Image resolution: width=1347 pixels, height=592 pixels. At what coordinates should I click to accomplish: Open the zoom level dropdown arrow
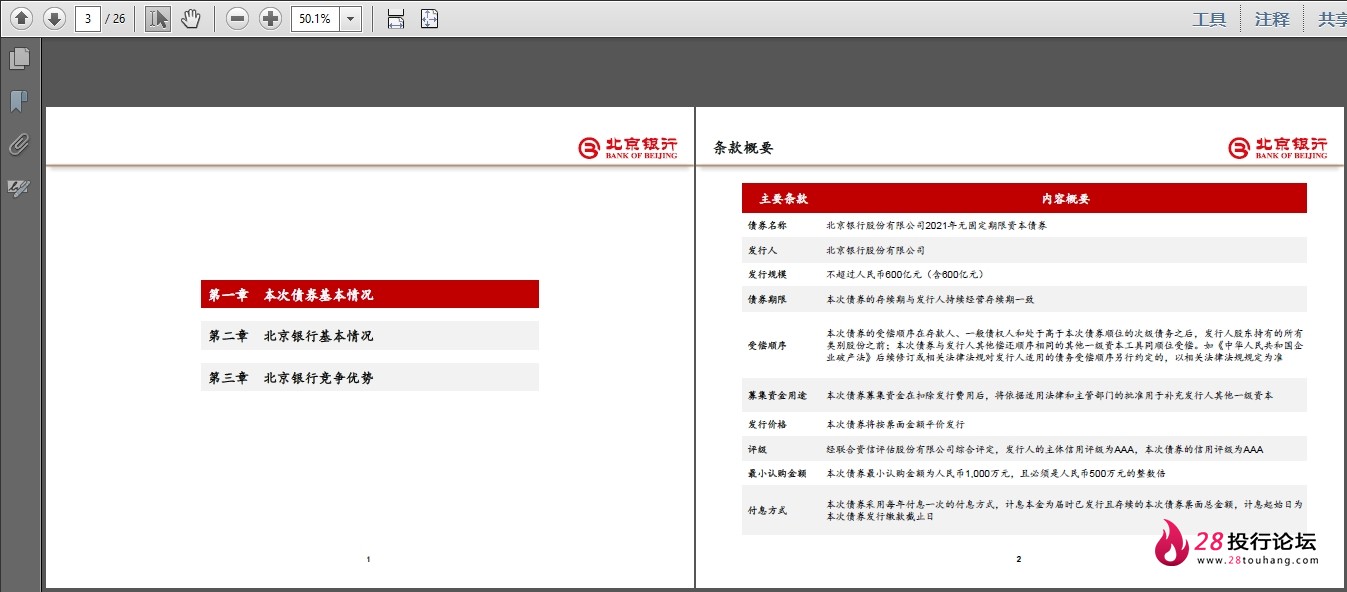(350, 18)
